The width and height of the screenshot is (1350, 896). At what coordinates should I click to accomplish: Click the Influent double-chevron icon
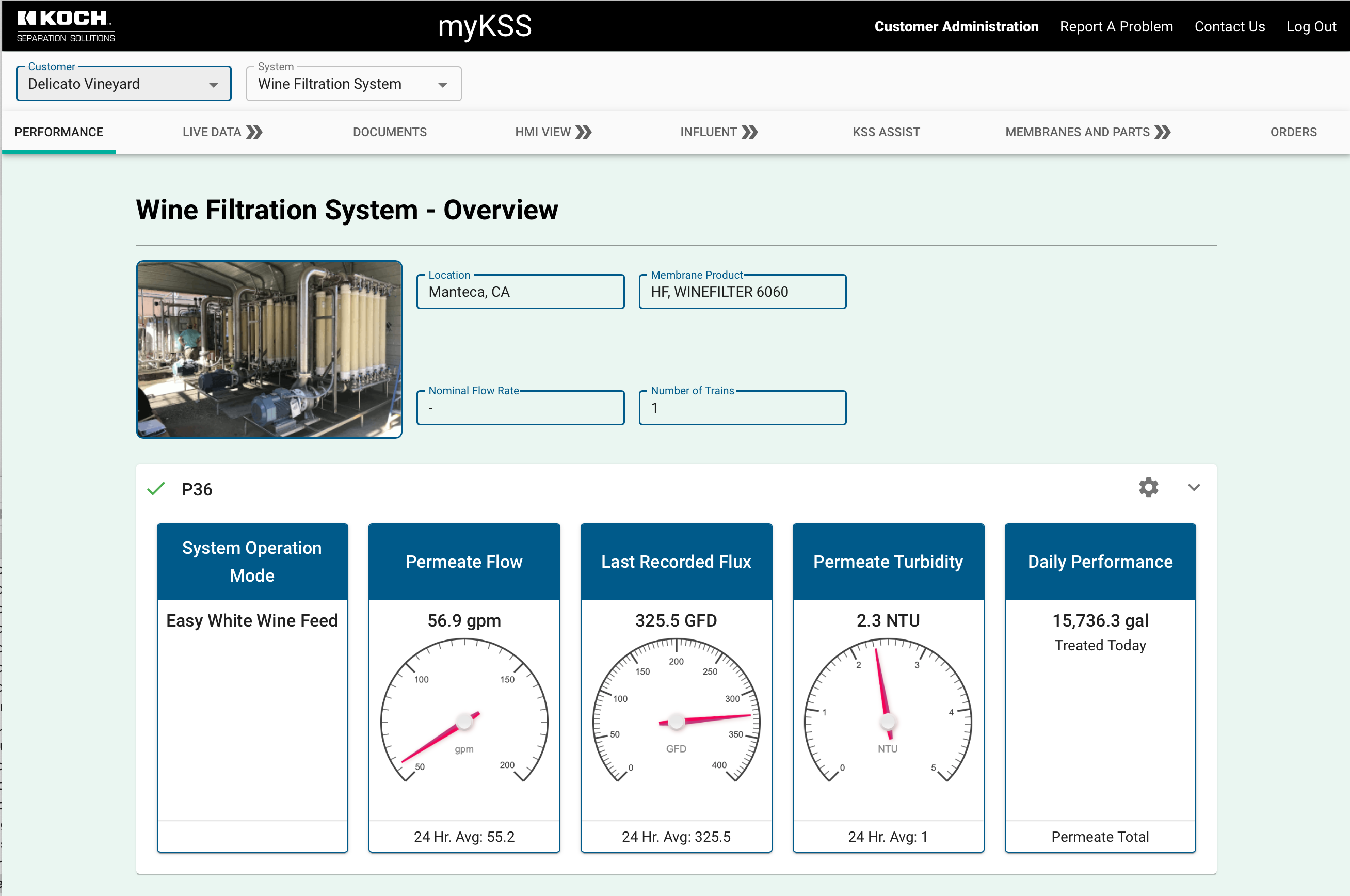749,132
